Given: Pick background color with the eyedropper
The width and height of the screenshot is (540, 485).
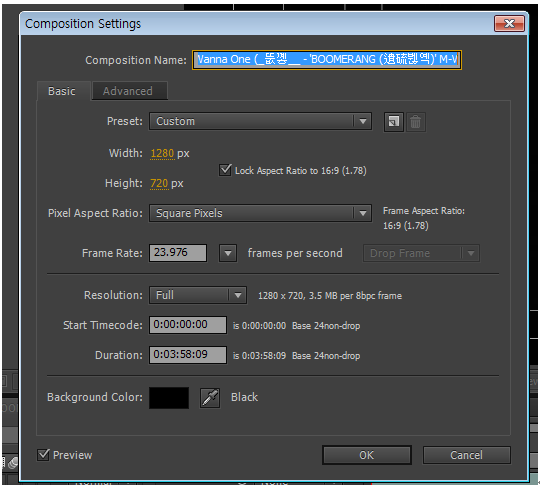Looking at the screenshot, I should point(210,398).
